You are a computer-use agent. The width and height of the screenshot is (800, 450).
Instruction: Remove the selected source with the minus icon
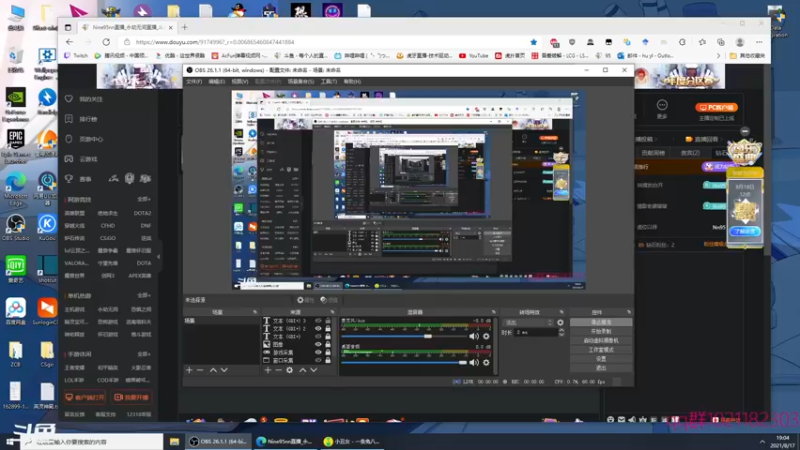pos(278,370)
